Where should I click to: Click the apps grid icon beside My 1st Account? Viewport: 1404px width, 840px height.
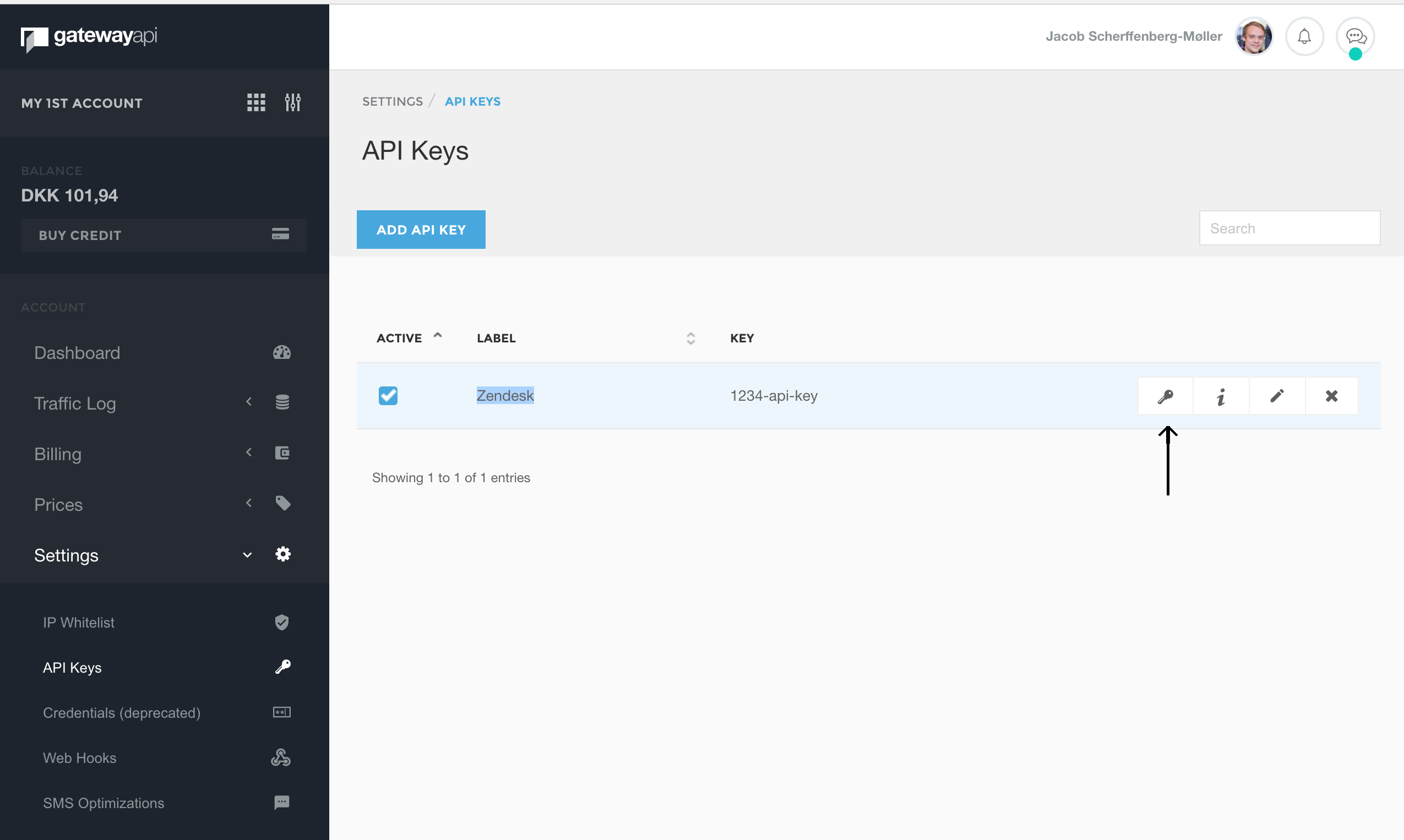pos(256,102)
